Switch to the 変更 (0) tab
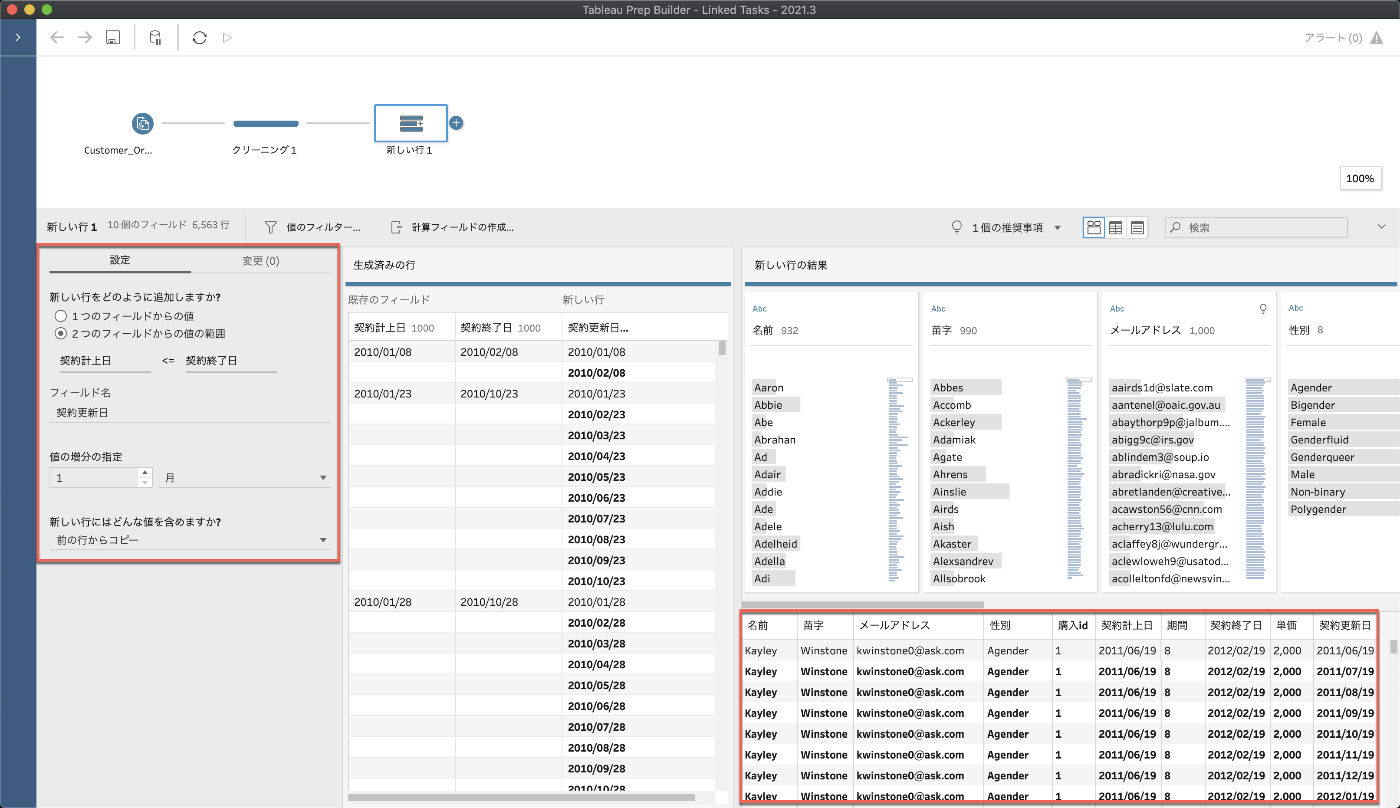 (x=261, y=260)
